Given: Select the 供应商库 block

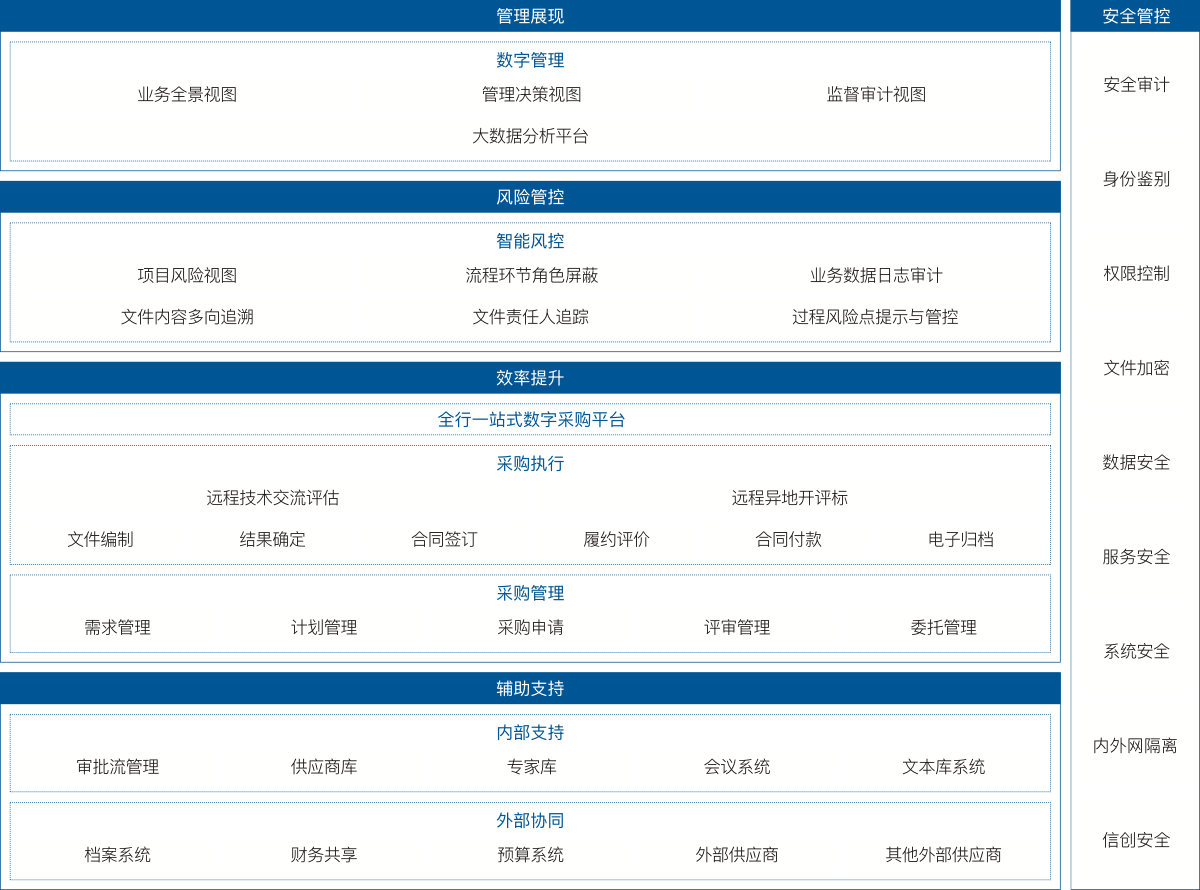Looking at the screenshot, I should point(324,767).
